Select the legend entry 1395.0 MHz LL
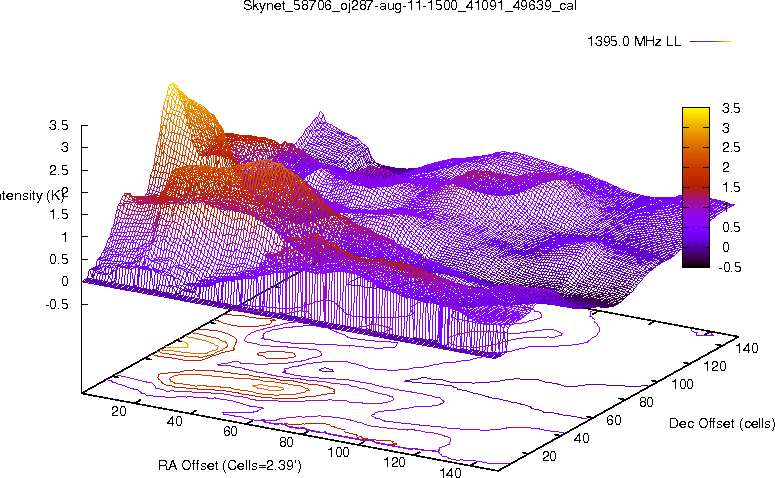Screen dimensions: 775x478 (634, 42)
